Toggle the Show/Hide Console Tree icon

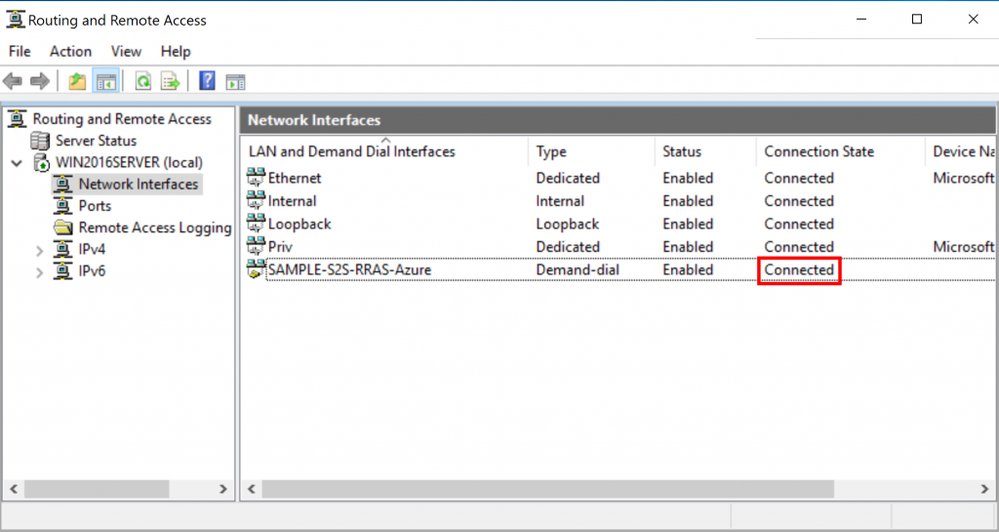pyautogui.click(x=106, y=82)
